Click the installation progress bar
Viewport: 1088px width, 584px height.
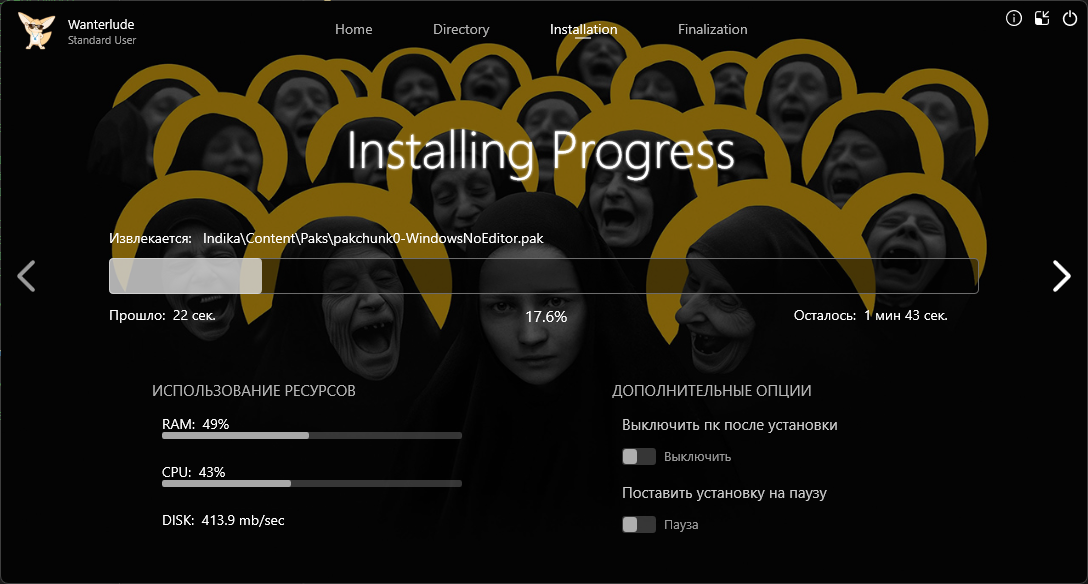point(543,276)
